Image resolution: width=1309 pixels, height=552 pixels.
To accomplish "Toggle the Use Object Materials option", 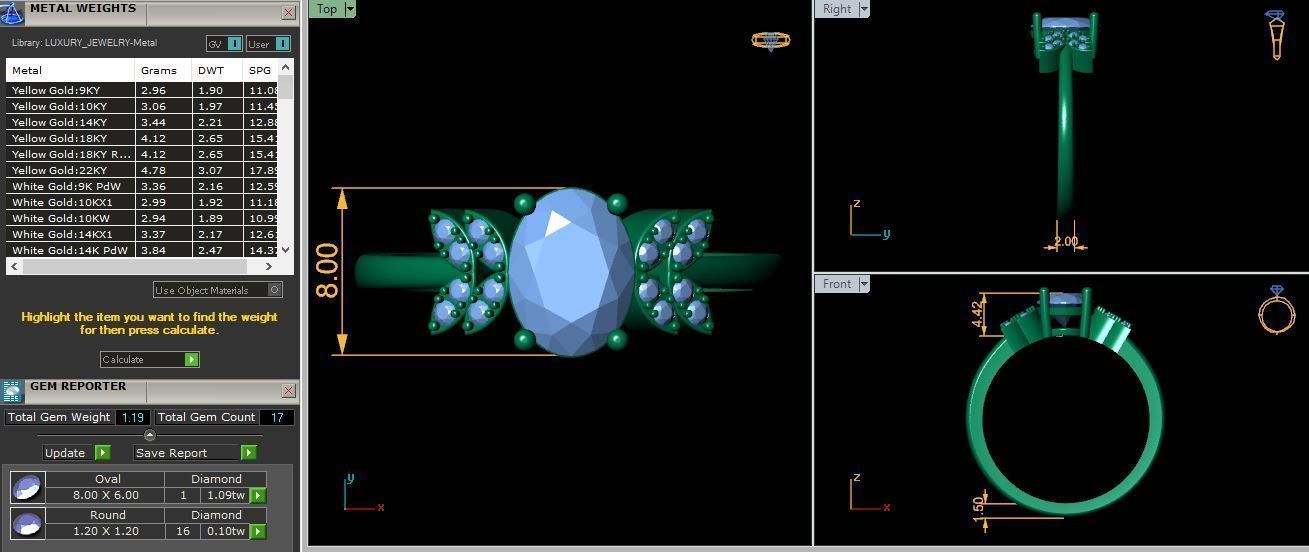I will click(x=218, y=290).
